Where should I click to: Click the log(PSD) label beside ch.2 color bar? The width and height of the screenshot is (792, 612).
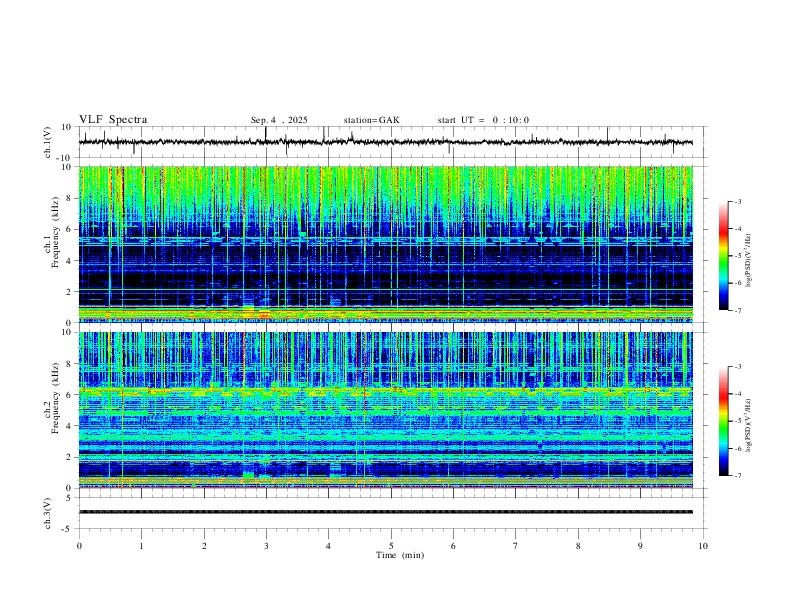click(x=749, y=426)
